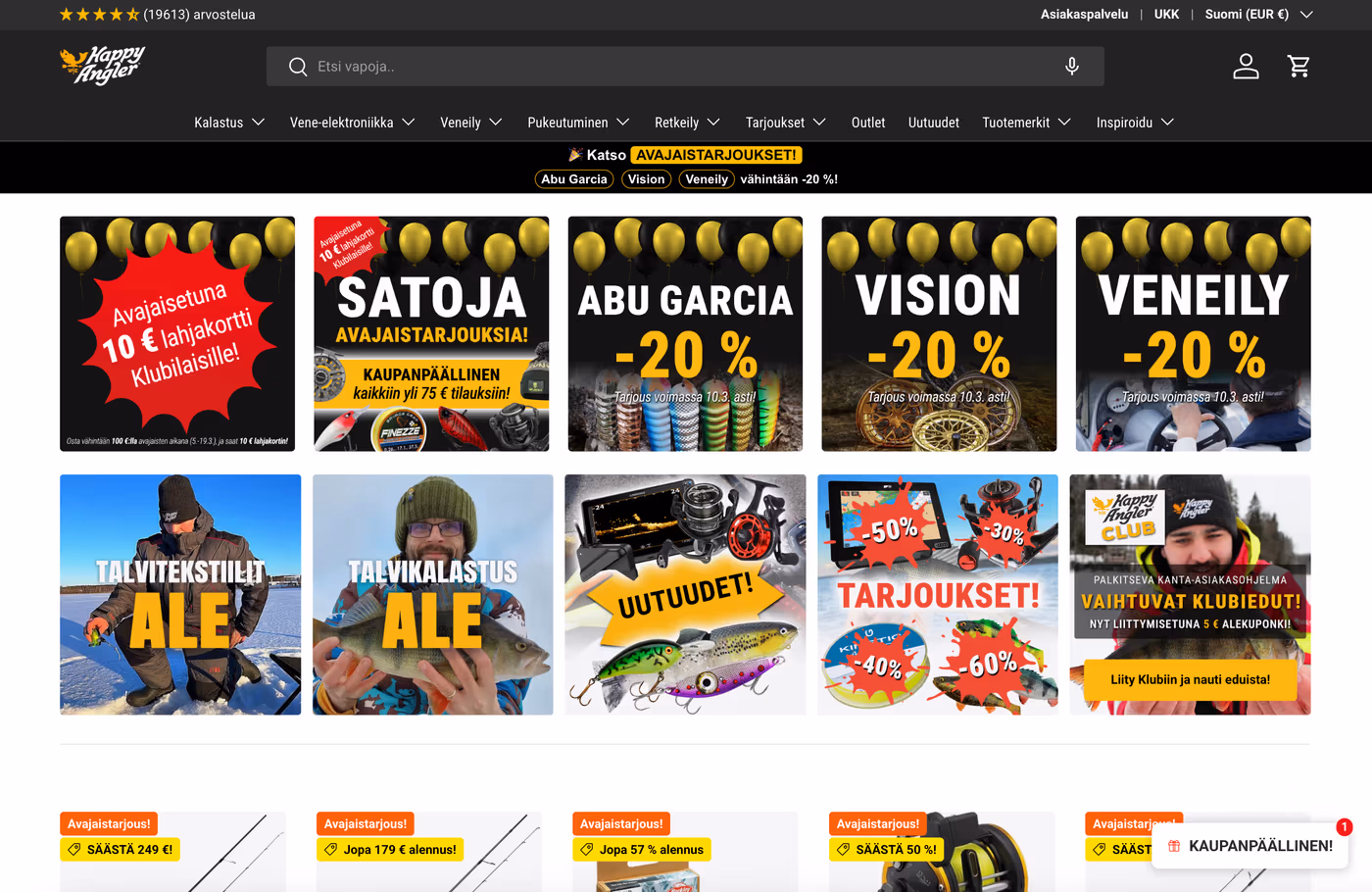The image size is (1372, 892).
Task: Open the TALVITEKSTIILIT ALE tile
Action: [180, 595]
